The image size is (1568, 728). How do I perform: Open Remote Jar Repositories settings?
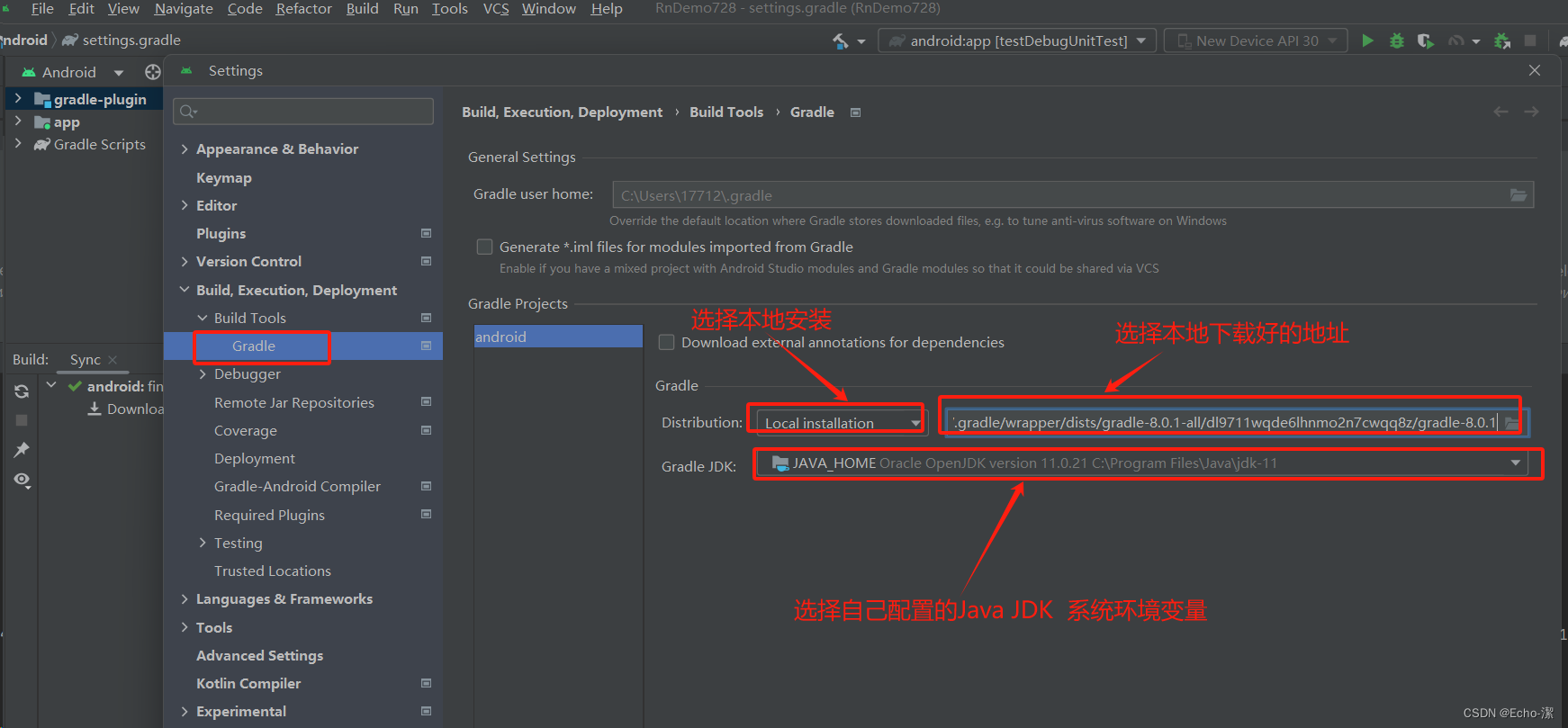pyautogui.click(x=294, y=402)
